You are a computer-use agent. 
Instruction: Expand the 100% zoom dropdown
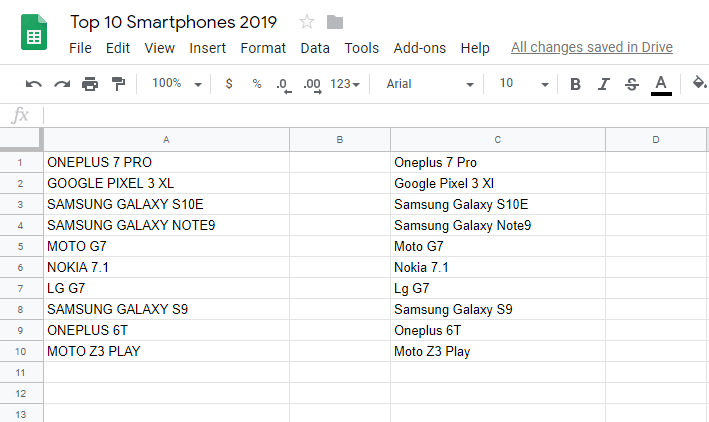(x=177, y=84)
